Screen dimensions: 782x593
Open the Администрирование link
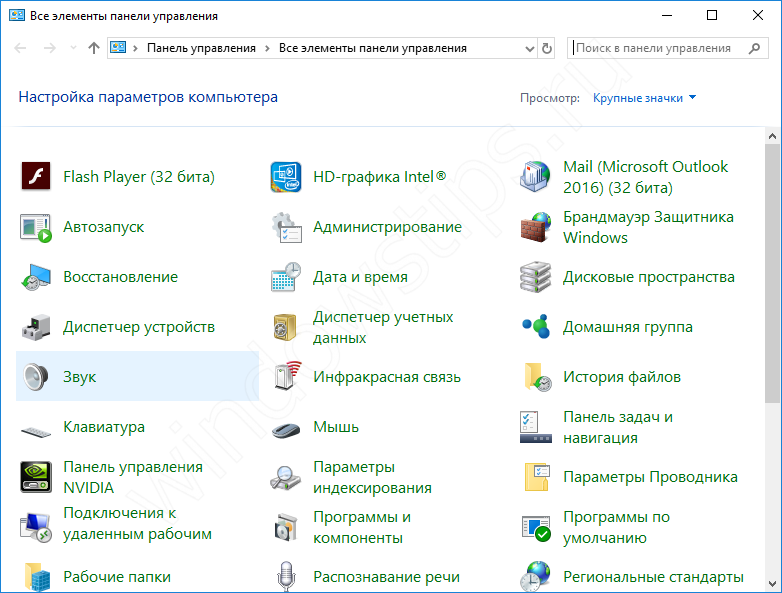(387, 227)
